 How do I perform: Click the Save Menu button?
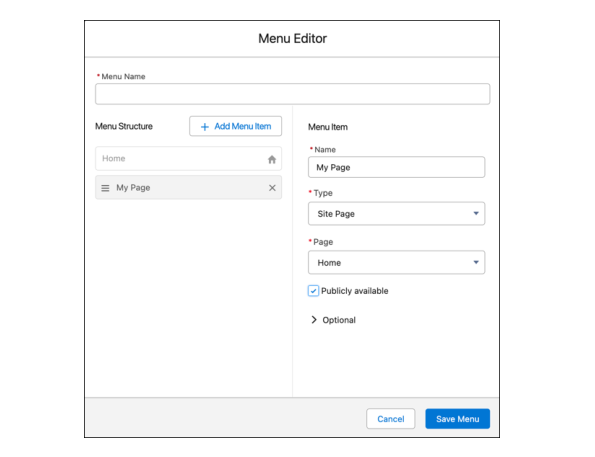457,419
